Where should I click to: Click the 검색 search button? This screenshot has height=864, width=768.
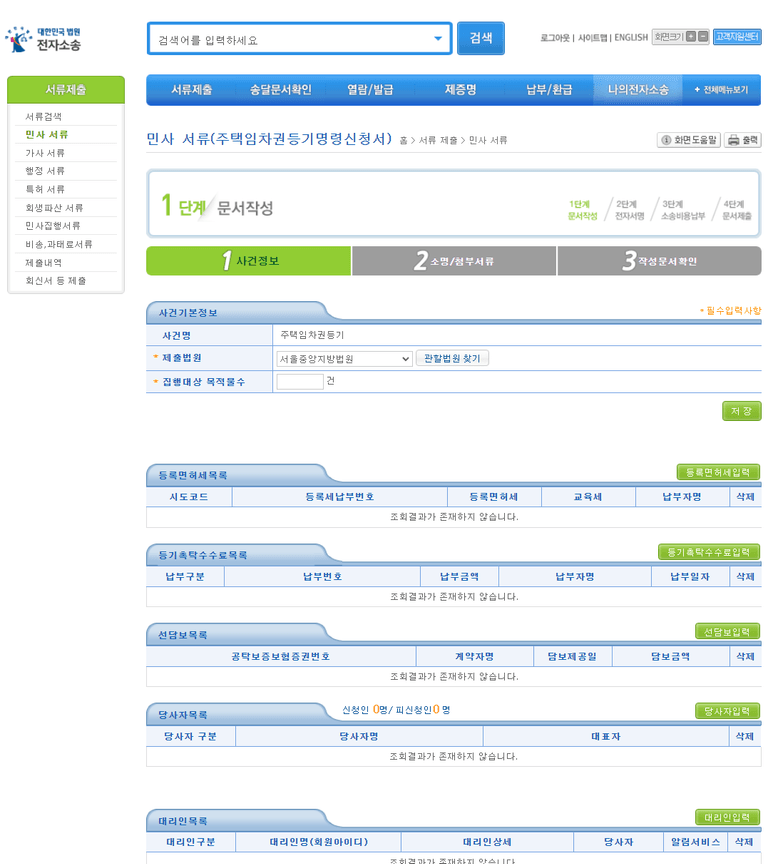[481, 39]
